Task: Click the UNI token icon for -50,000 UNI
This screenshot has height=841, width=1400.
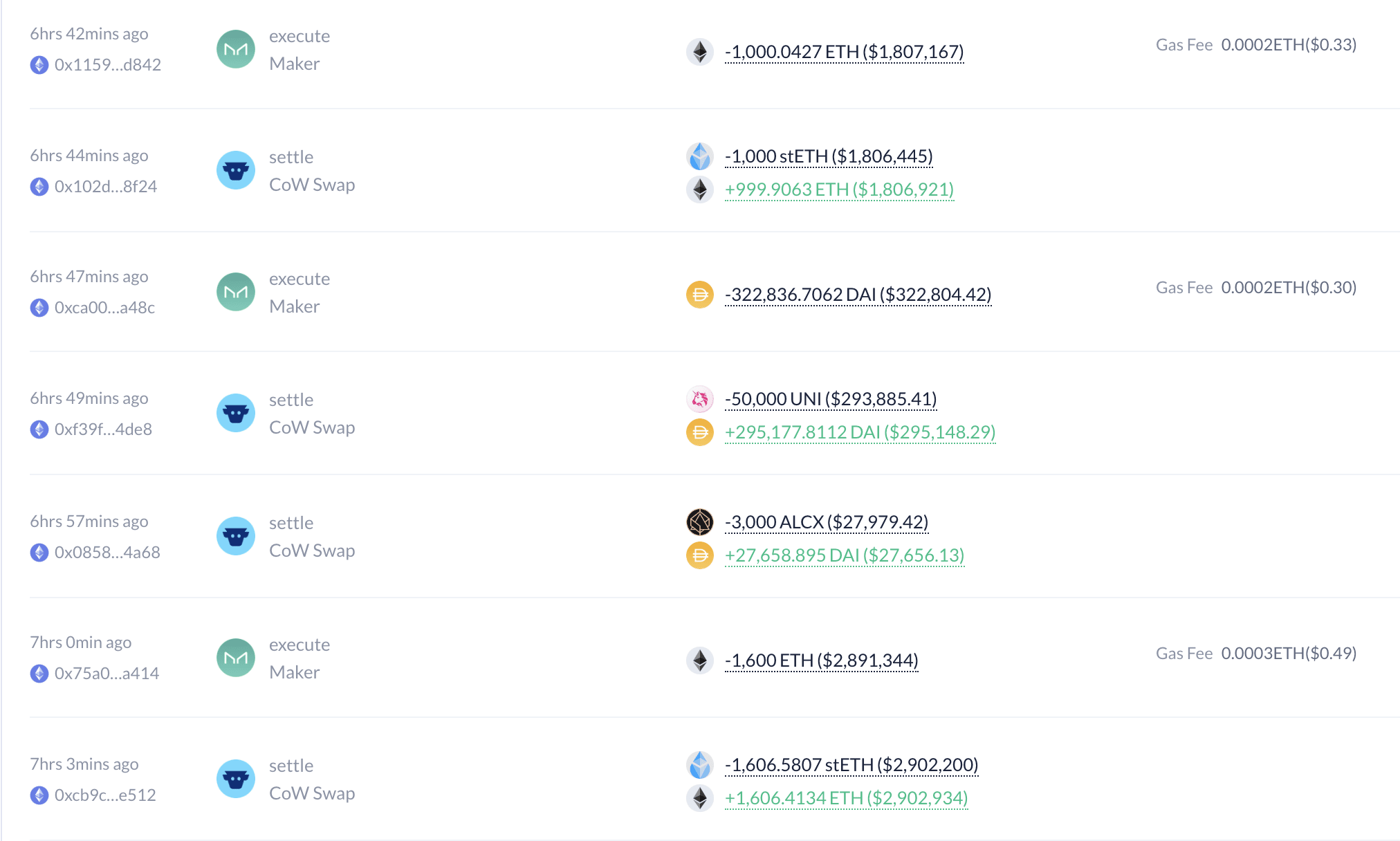Action: (x=700, y=399)
